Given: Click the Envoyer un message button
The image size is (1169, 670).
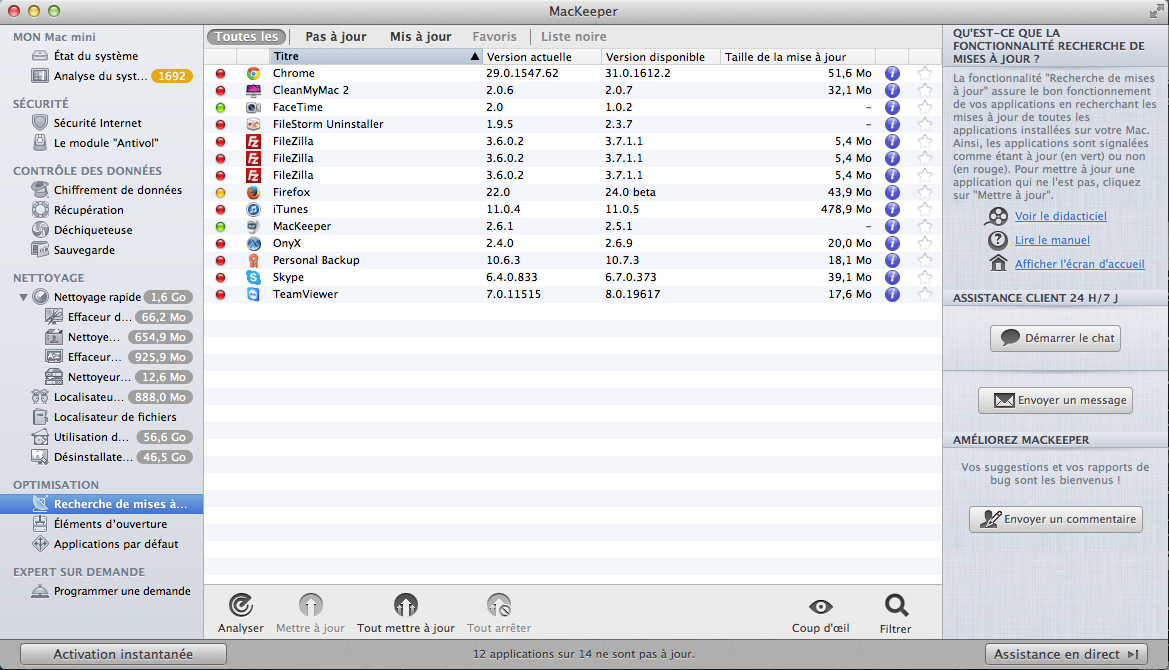Looking at the screenshot, I should [1055, 400].
